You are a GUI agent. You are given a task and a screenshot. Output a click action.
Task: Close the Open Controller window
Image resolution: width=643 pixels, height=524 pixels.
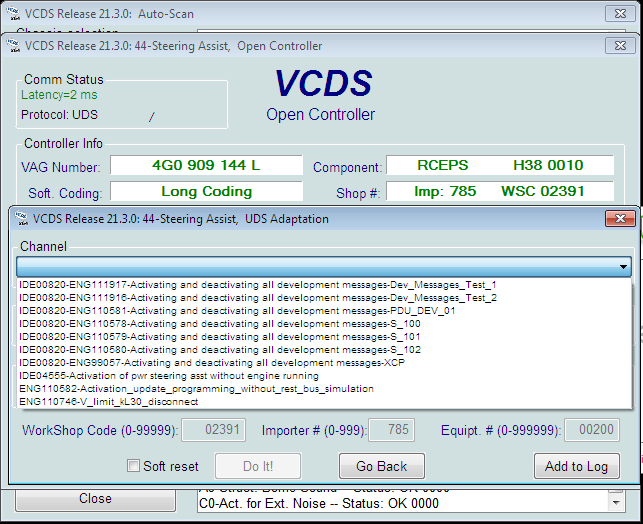[620, 46]
